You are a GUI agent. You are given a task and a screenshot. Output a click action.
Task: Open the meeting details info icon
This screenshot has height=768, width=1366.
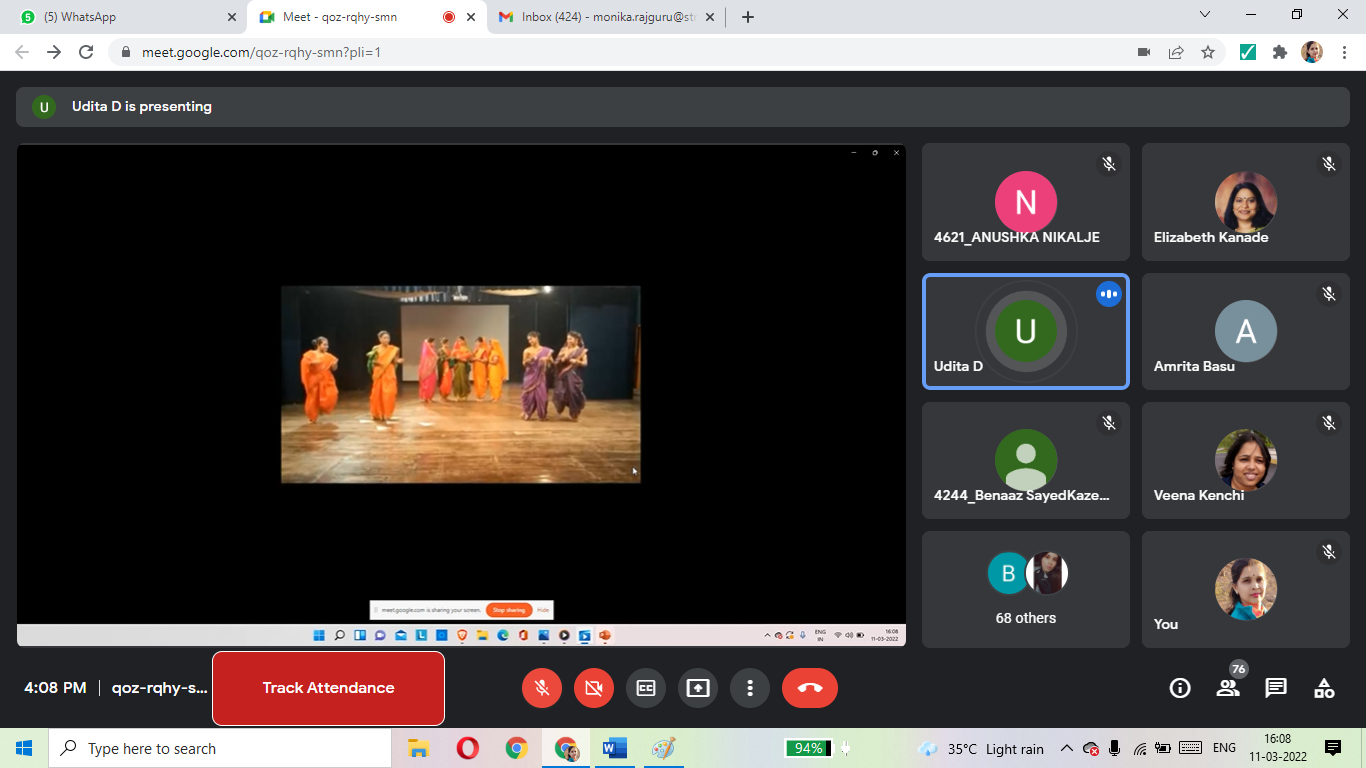click(x=1180, y=688)
